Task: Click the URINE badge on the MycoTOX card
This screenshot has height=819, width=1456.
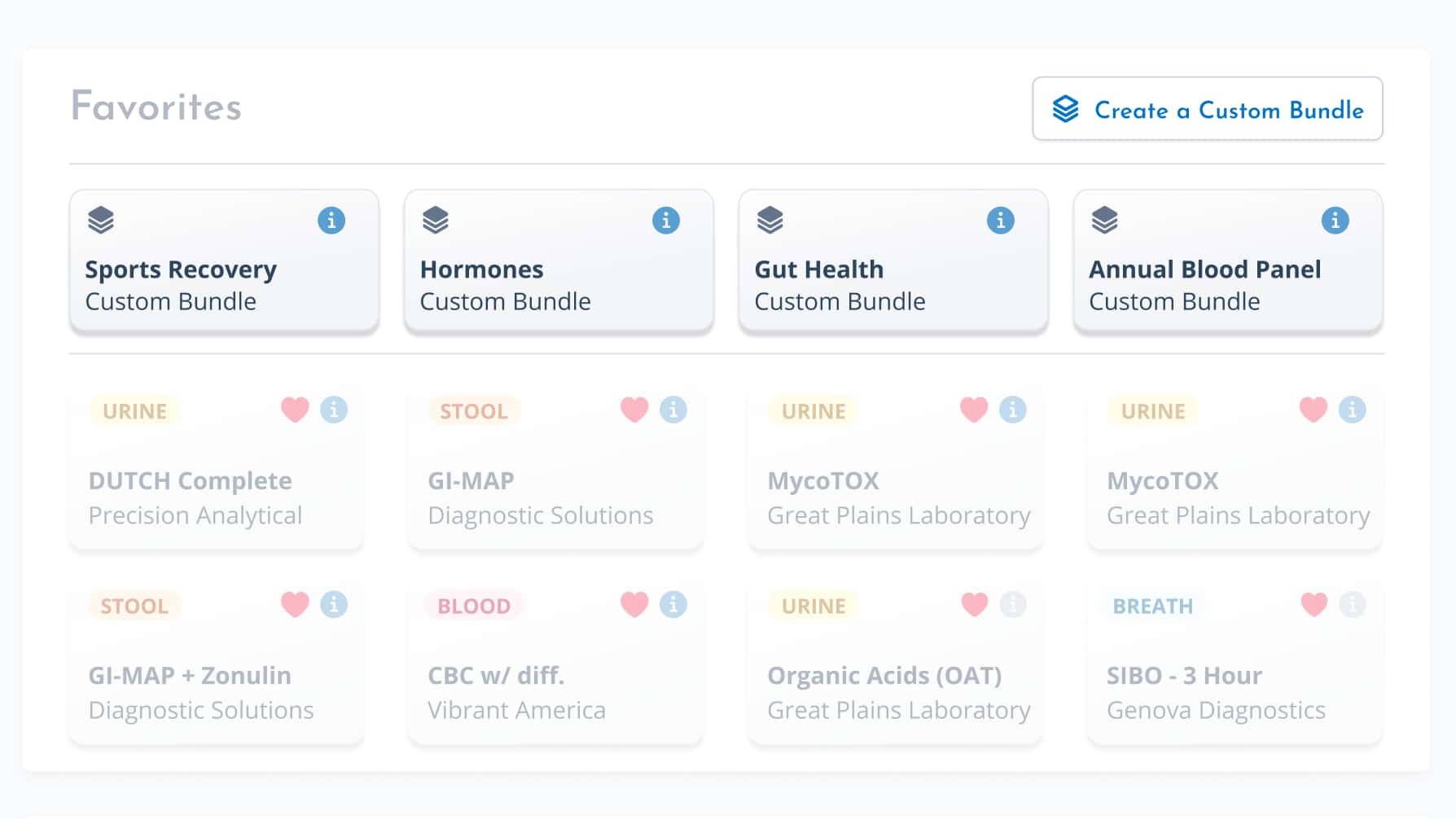Action: [811, 411]
